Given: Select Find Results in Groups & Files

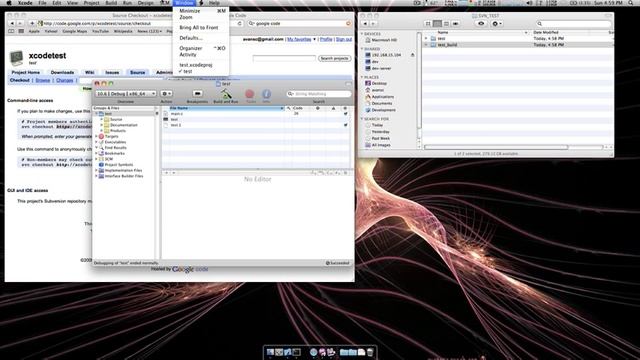Looking at the screenshot, I should coord(115,148).
